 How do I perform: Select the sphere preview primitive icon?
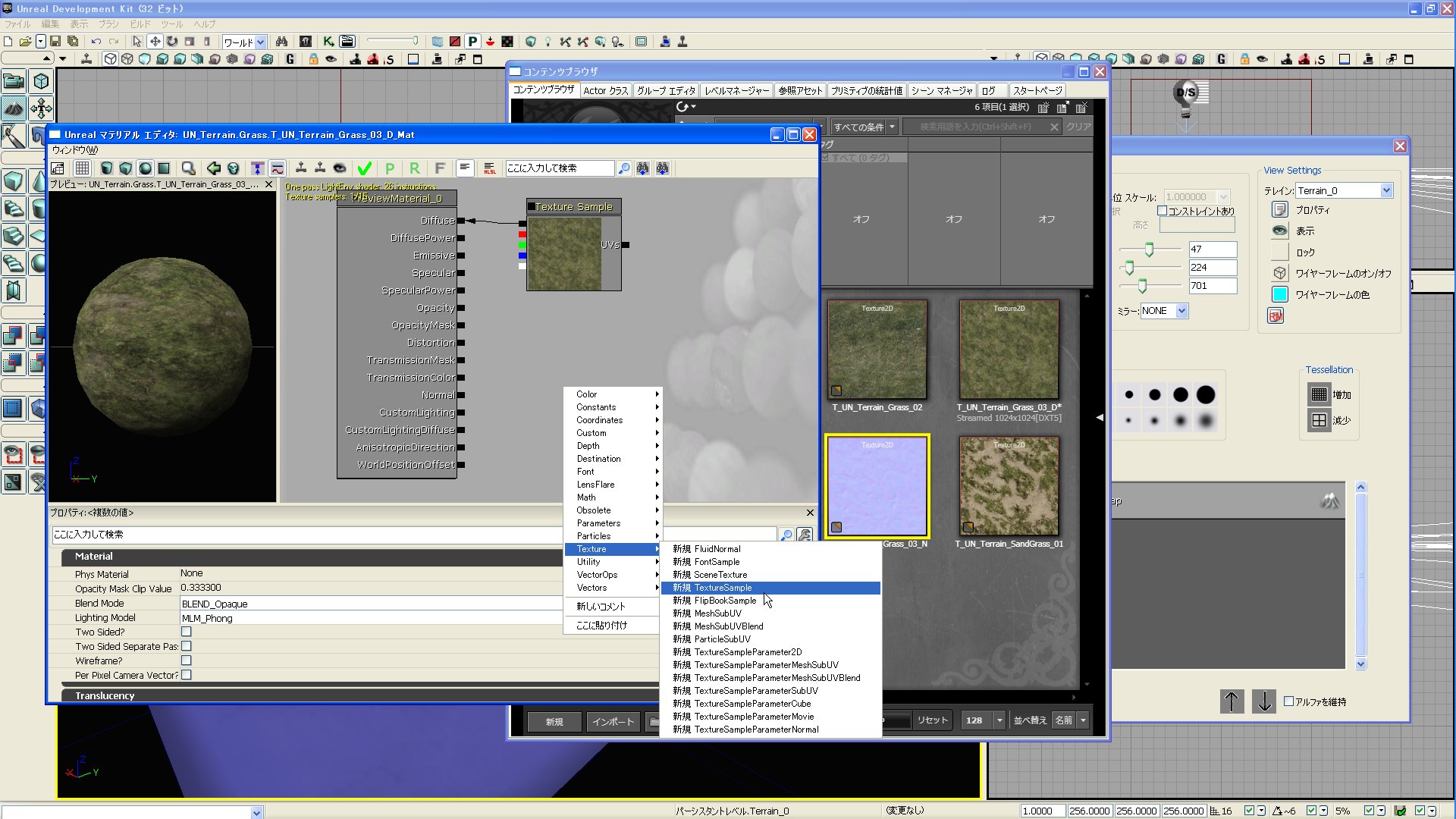pos(145,168)
